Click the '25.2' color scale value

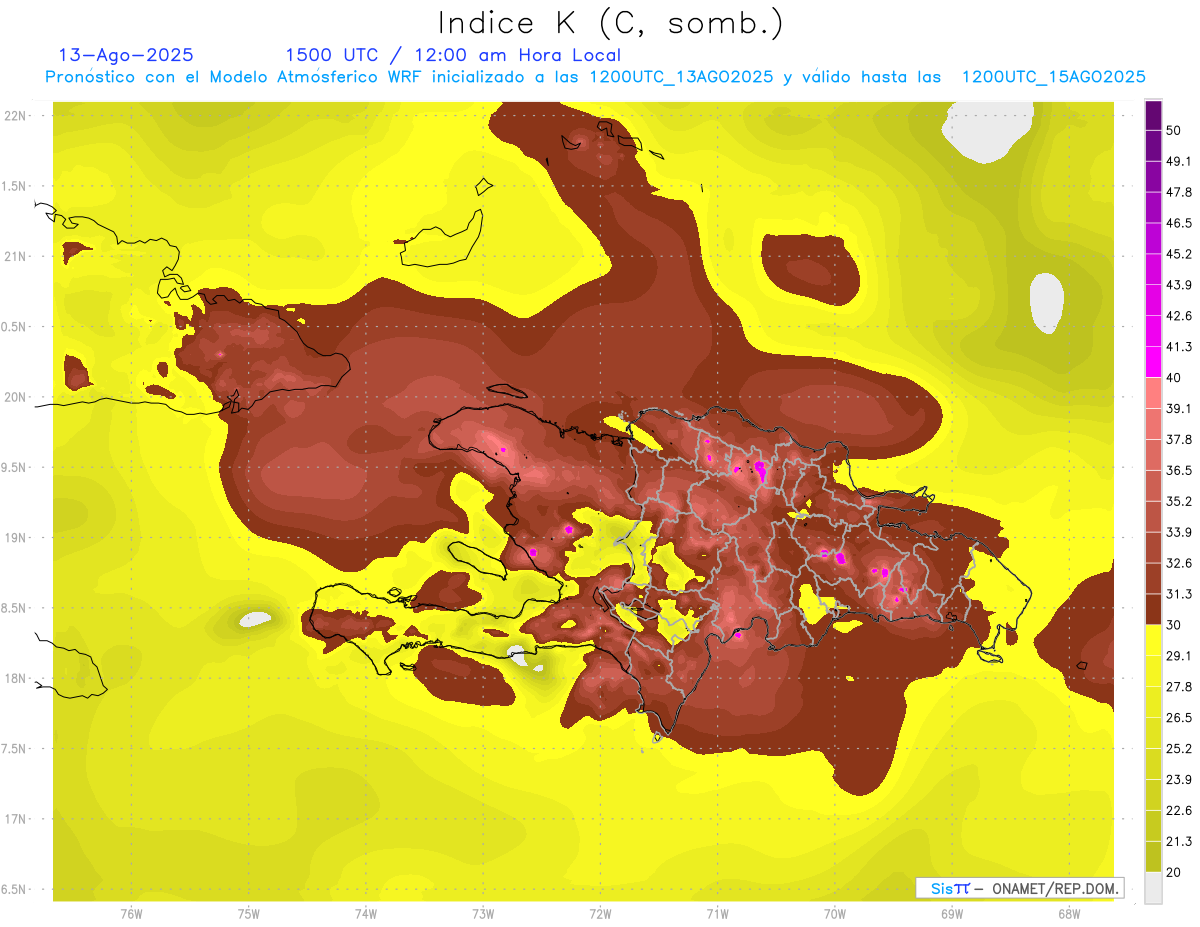[x=1178, y=748]
